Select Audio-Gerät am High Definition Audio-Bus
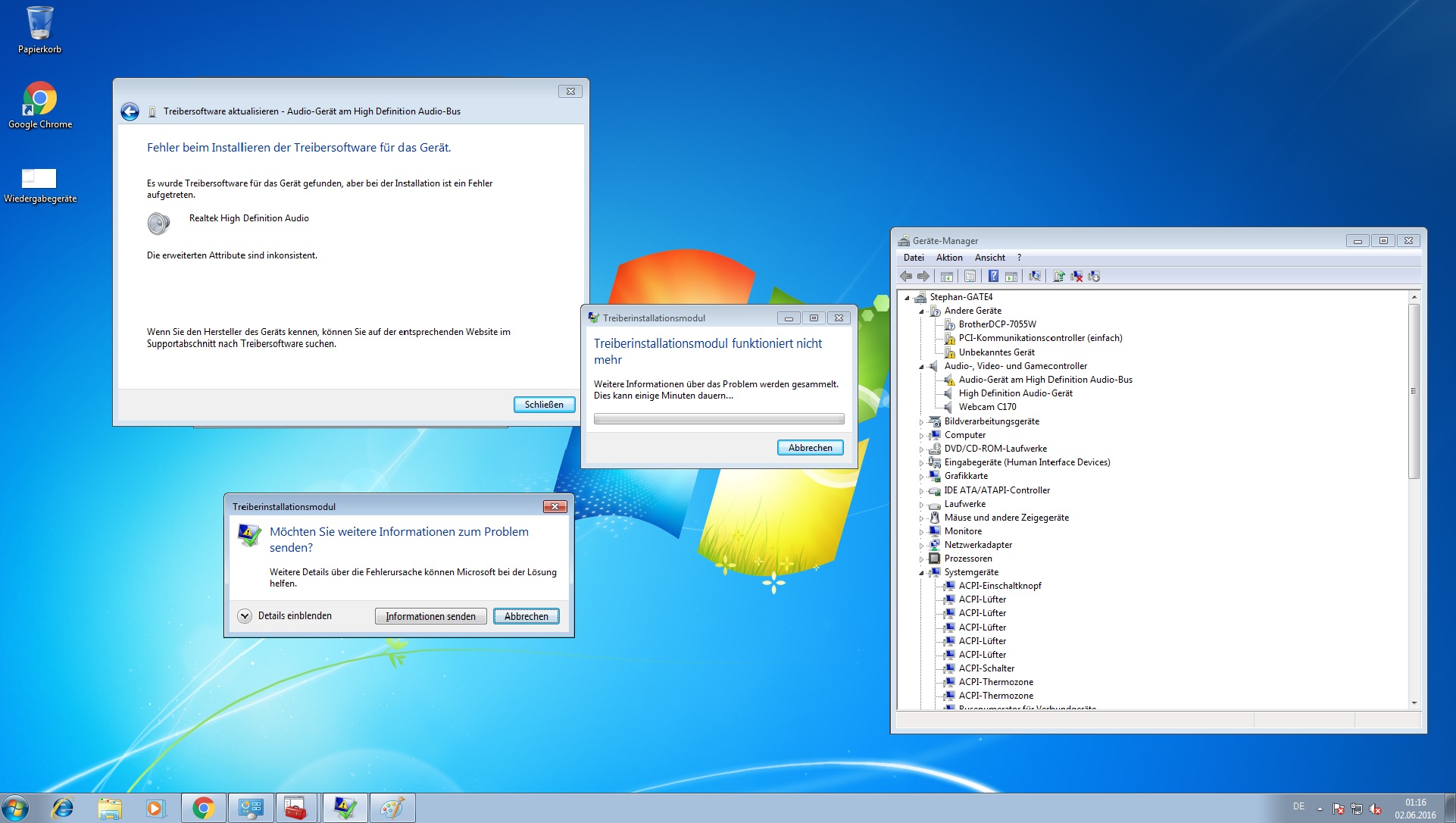 1045,380
